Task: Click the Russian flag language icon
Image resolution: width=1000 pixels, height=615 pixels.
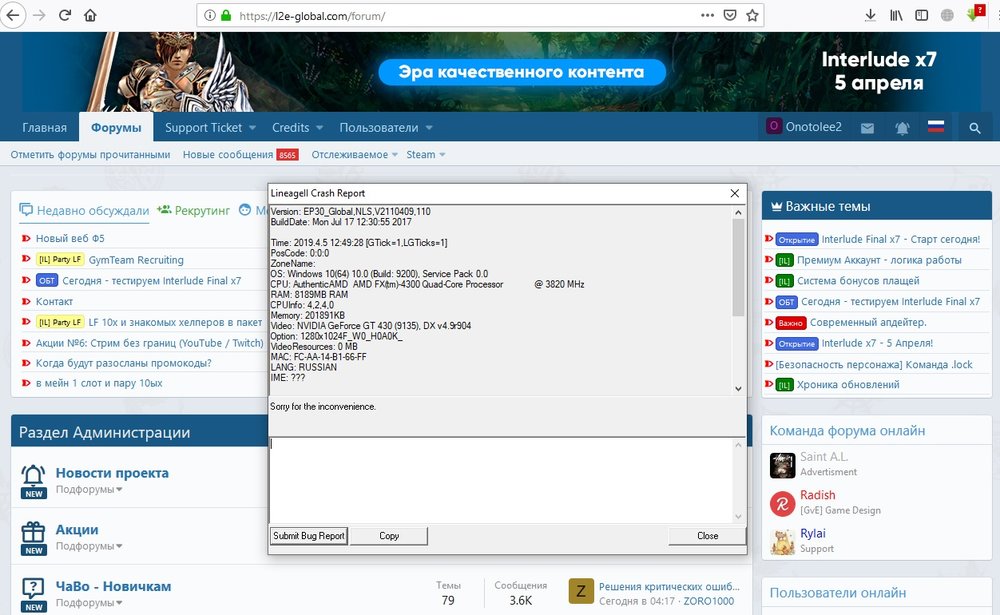Action: tap(936, 128)
